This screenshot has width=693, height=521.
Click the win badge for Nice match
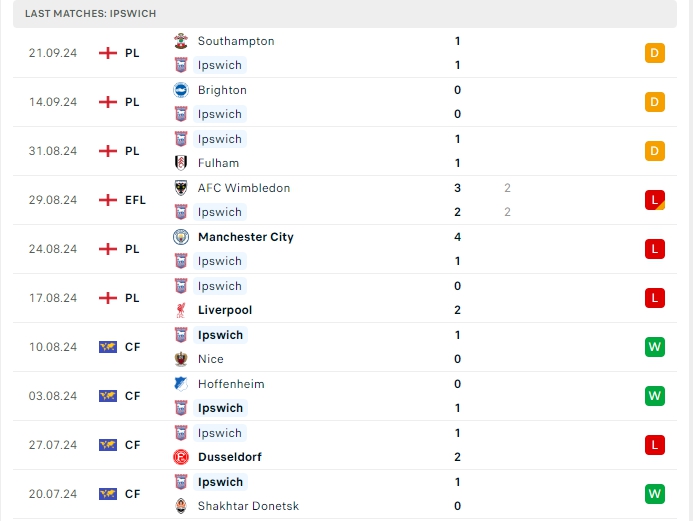[655, 347]
